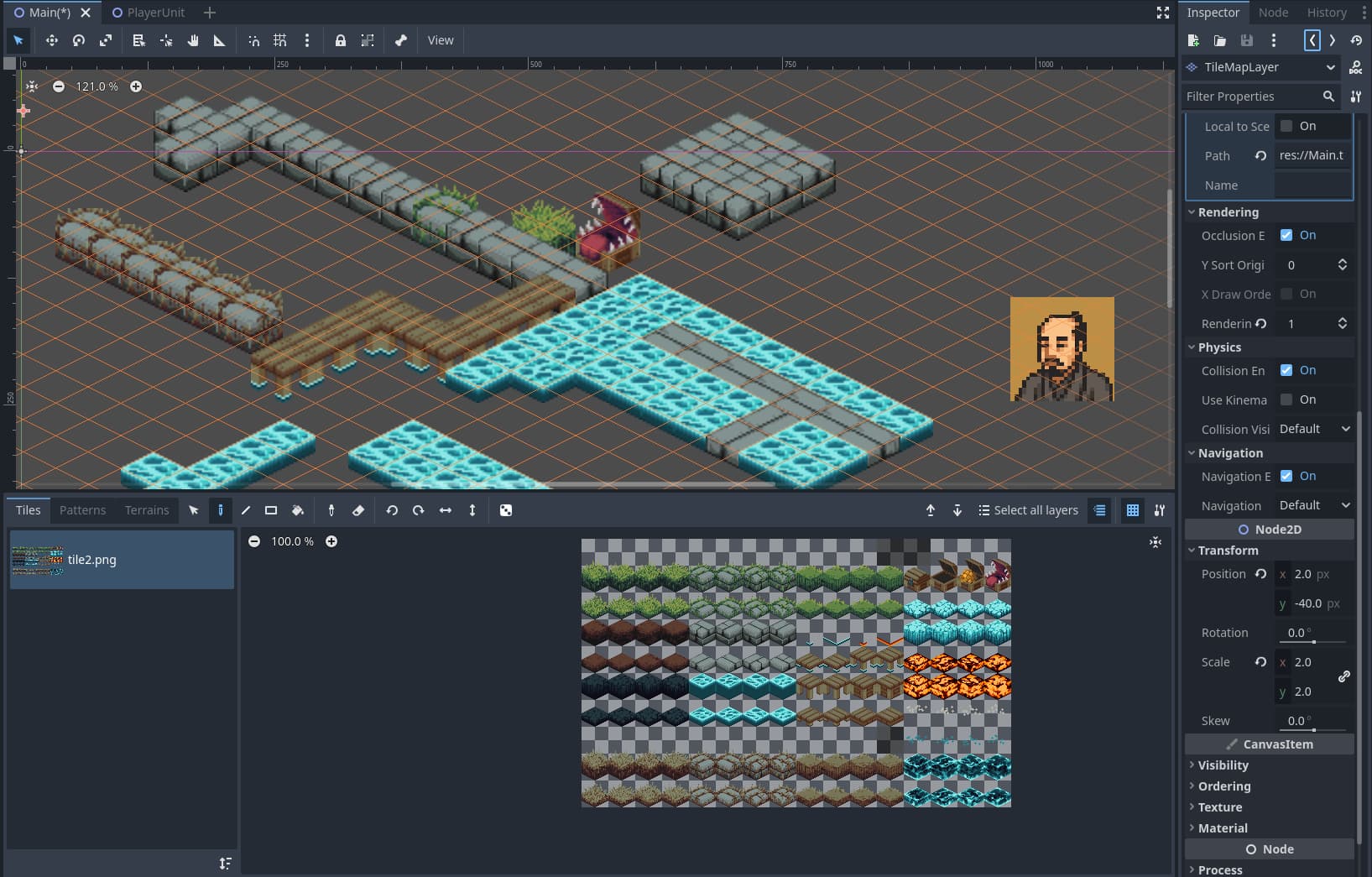Flip tile horizontally
Screen dimensions: 1372x877
point(446,510)
